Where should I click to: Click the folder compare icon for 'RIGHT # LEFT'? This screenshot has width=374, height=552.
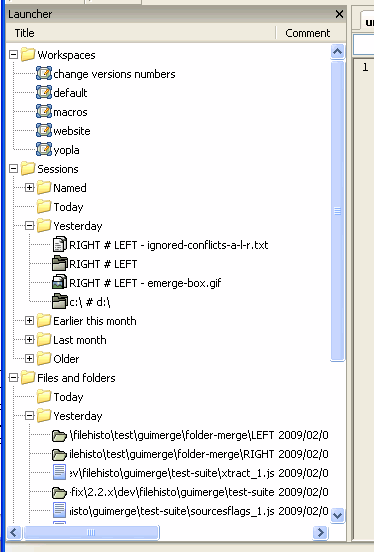pos(60,264)
